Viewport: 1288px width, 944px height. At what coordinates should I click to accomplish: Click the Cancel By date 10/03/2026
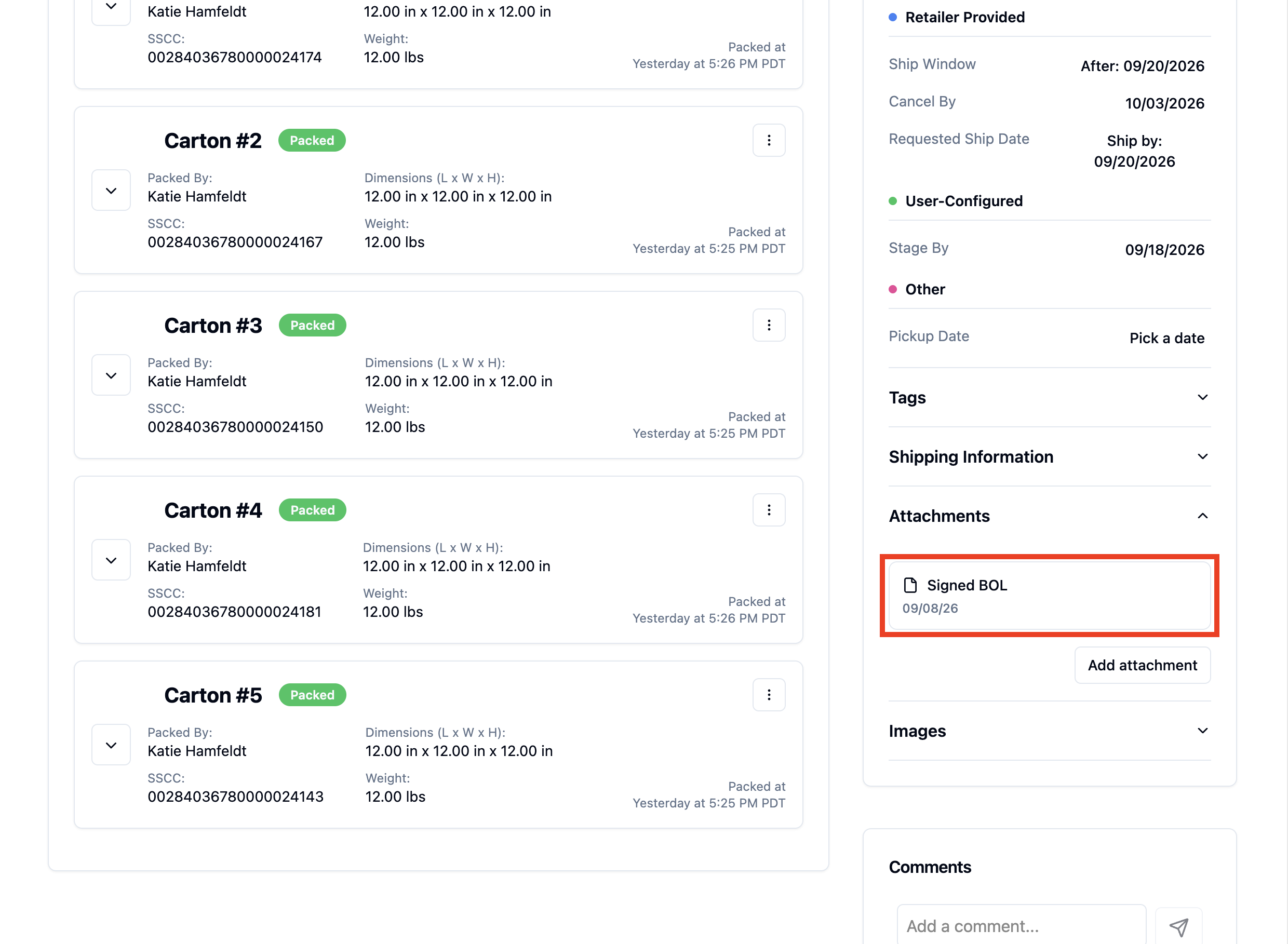[1164, 103]
